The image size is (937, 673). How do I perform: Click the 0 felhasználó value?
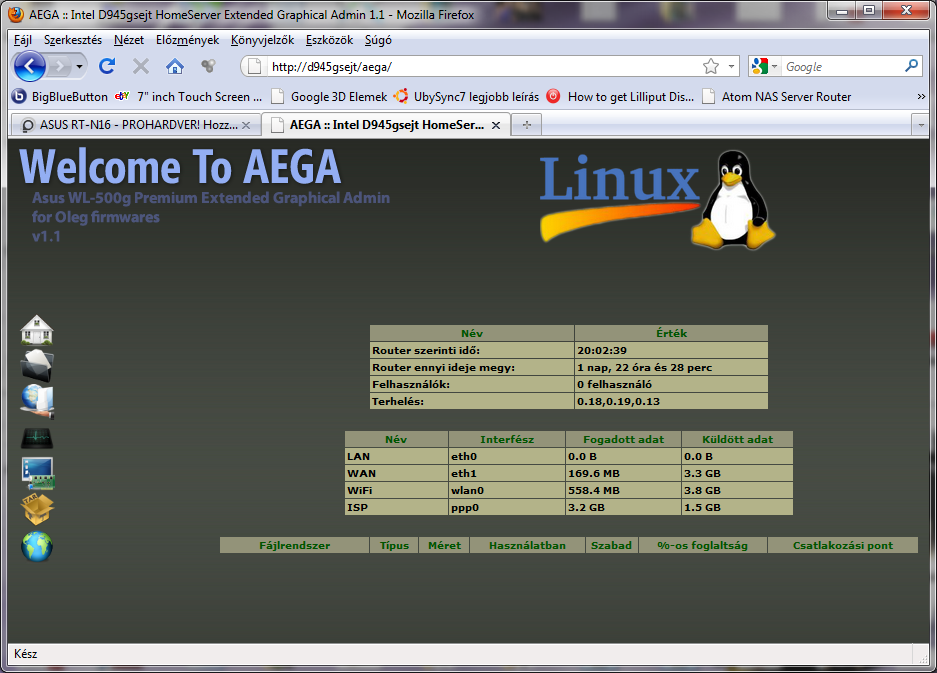pos(614,384)
